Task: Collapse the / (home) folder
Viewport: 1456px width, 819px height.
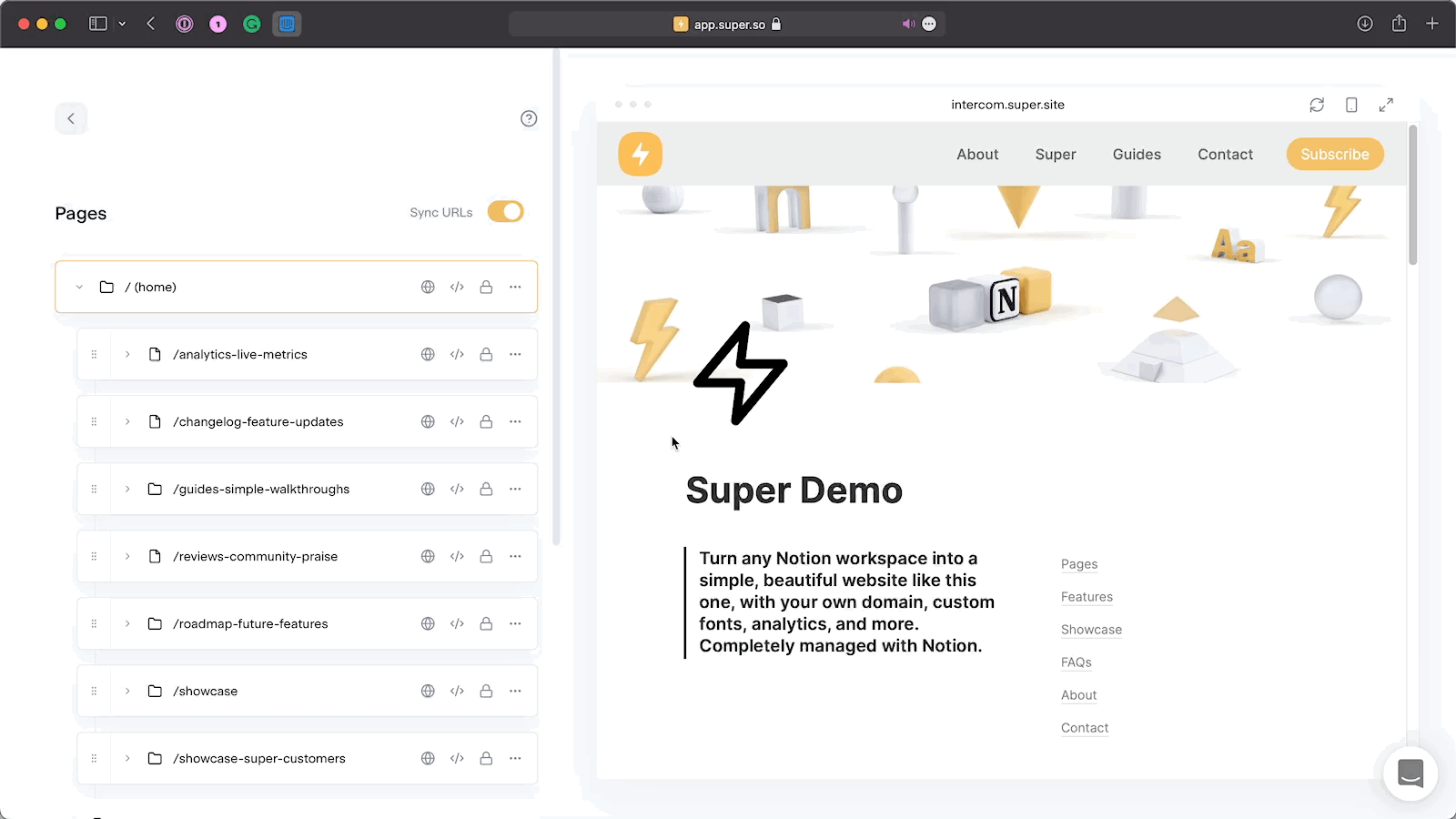Action: coord(79,287)
